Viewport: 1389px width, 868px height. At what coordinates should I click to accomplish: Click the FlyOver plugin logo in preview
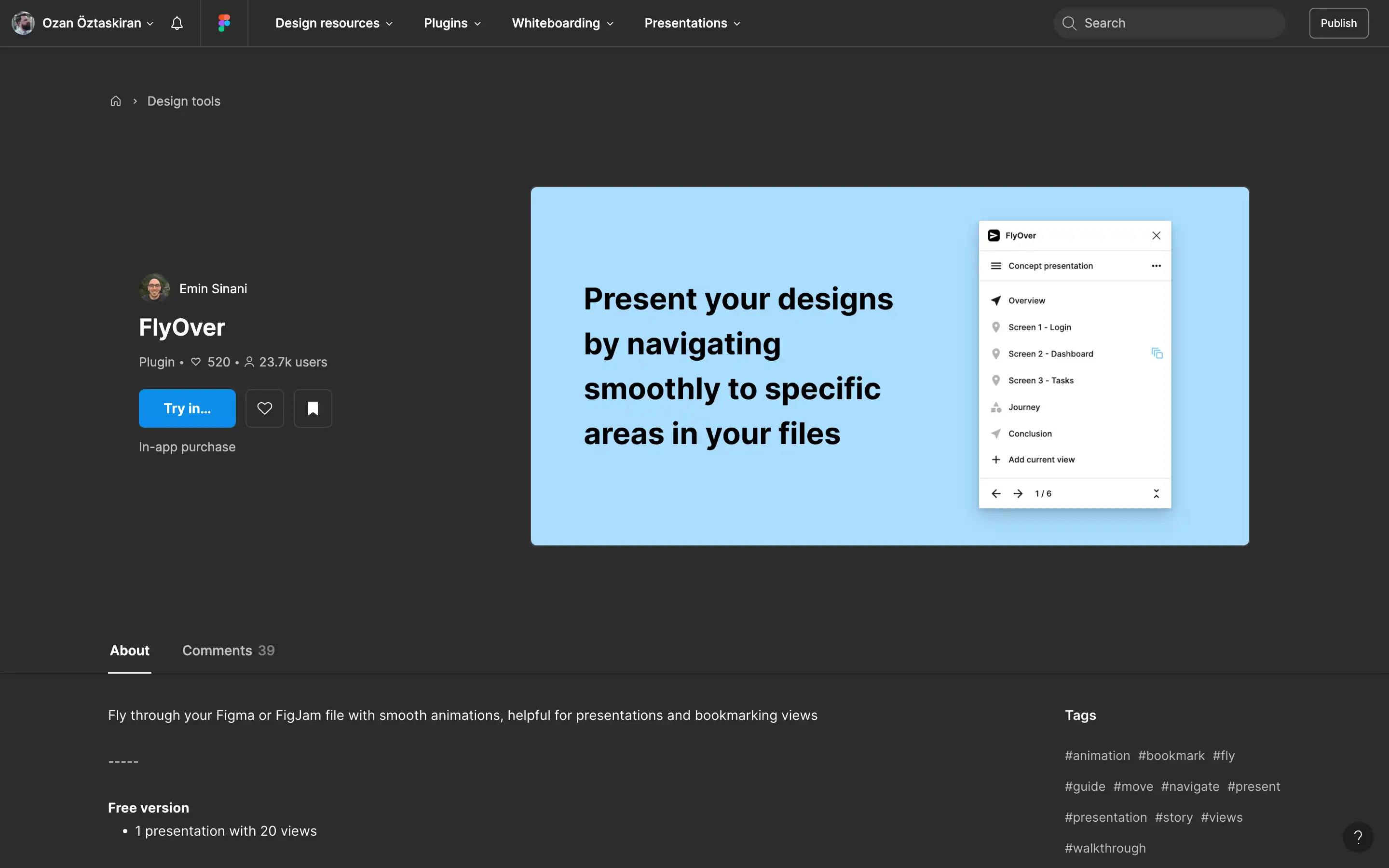tap(994, 235)
